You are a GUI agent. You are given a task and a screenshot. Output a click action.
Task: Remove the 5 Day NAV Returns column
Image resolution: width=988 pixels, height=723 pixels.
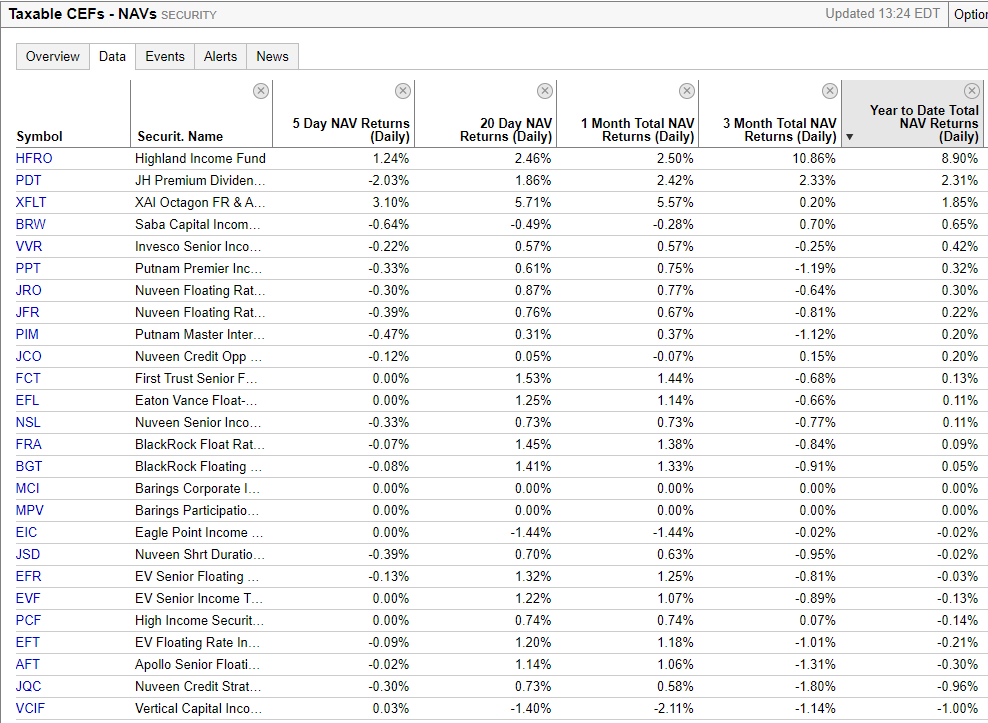coord(403,91)
